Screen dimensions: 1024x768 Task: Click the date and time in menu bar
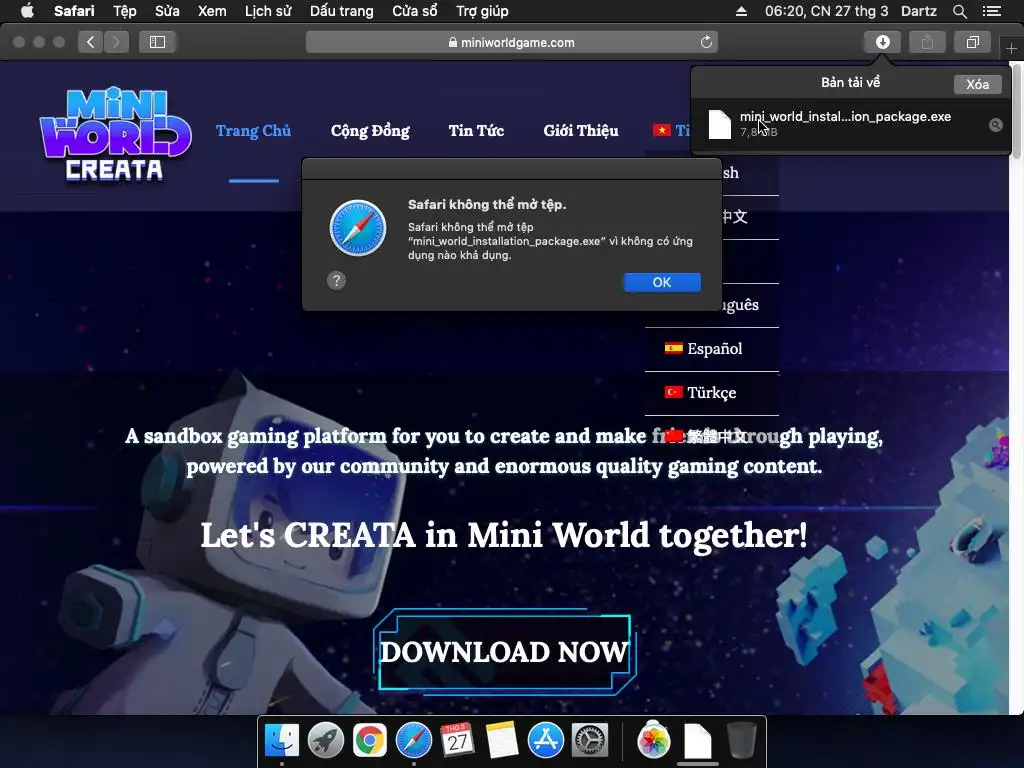(x=826, y=11)
